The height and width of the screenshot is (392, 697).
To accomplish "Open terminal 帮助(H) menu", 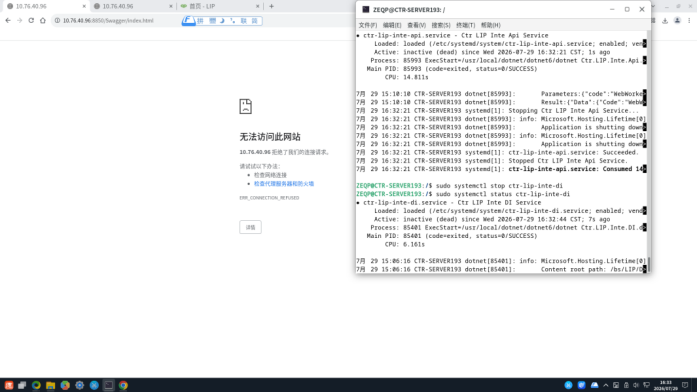I will [x=490, y=25].
